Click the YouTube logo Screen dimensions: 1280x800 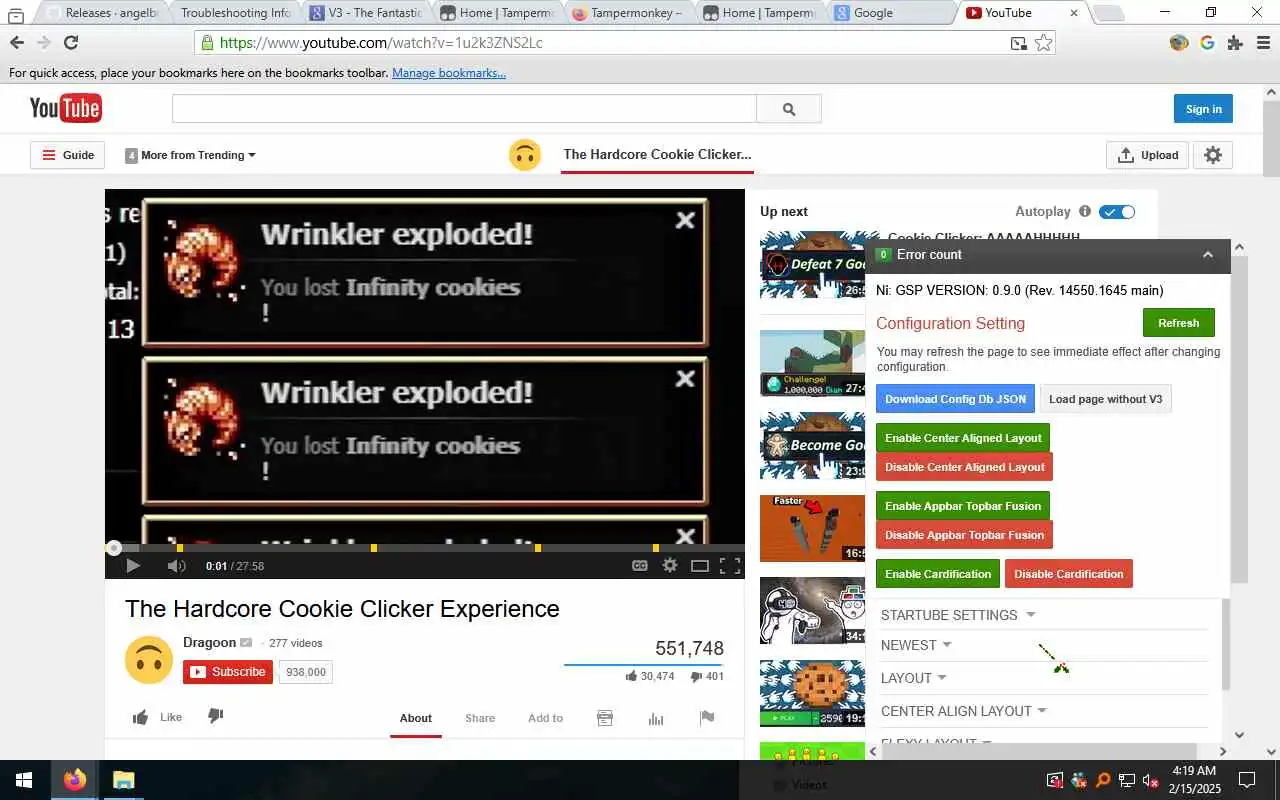[65, 108]
